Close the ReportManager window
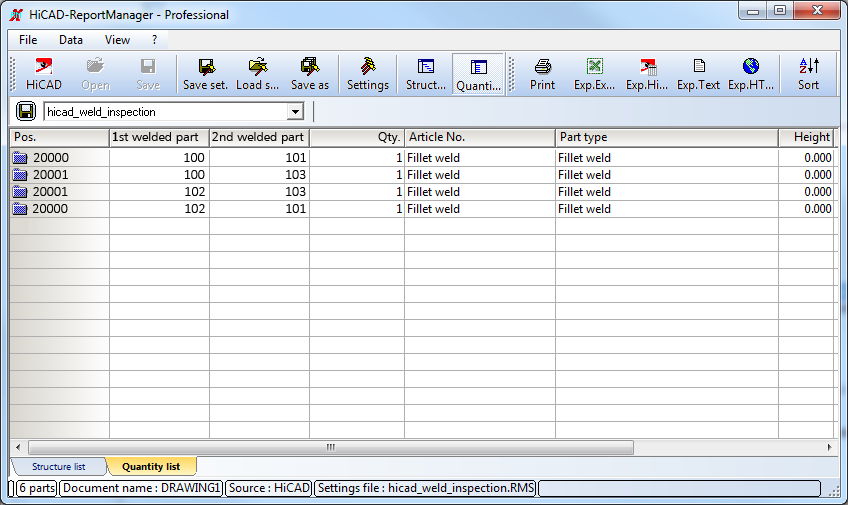Viewport: 848px width, 505px height. click(817, 10)
